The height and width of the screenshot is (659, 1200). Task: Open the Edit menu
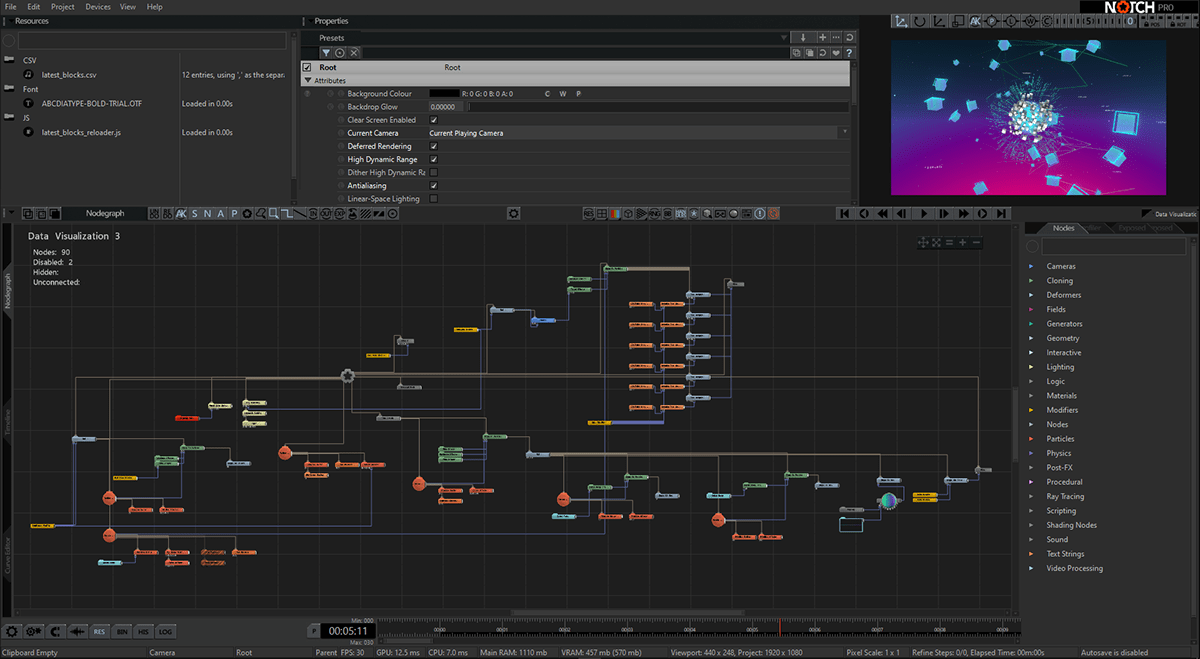[x=33, y=7]
